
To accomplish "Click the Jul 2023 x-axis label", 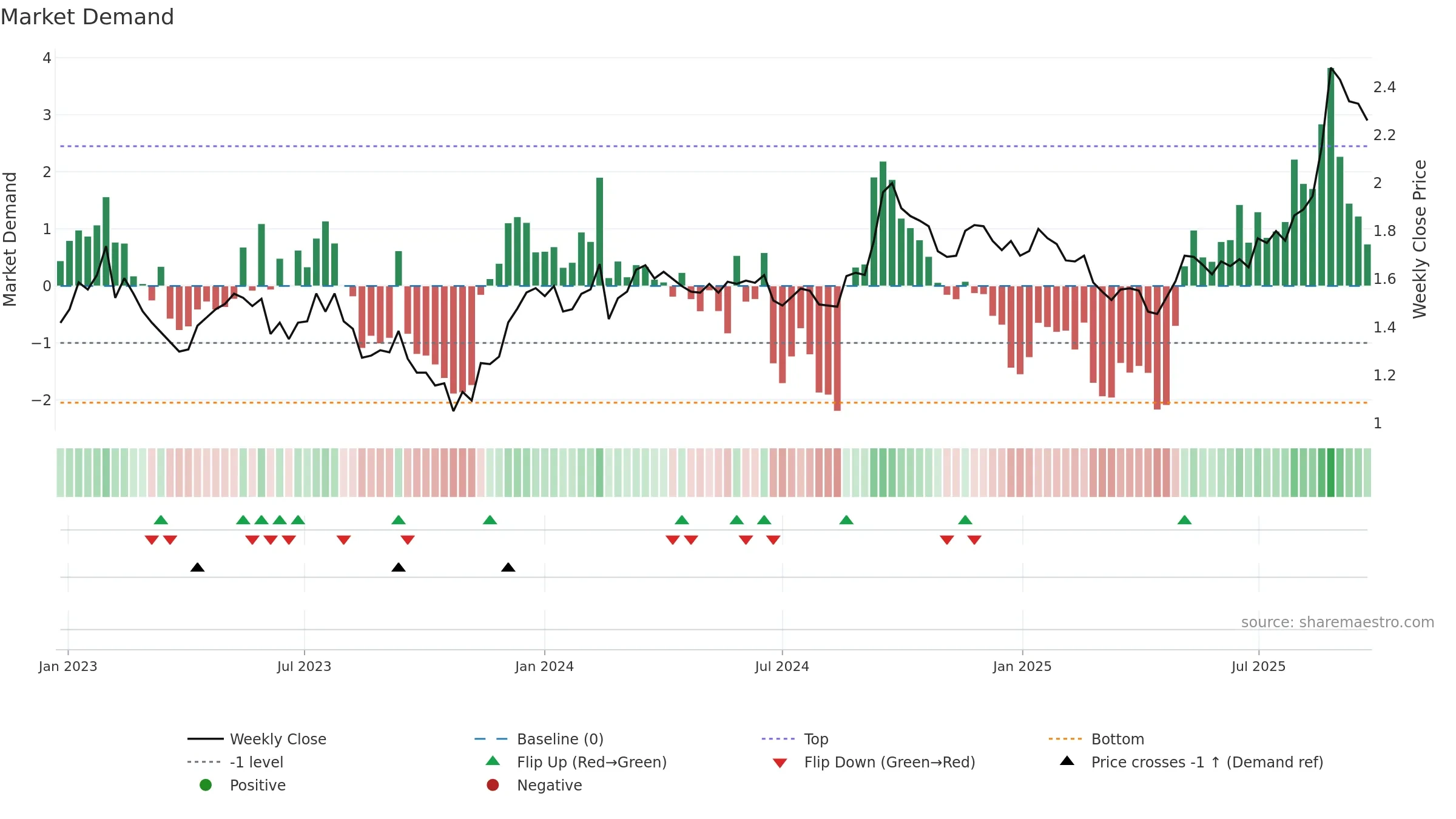I will tap(305, 666).
